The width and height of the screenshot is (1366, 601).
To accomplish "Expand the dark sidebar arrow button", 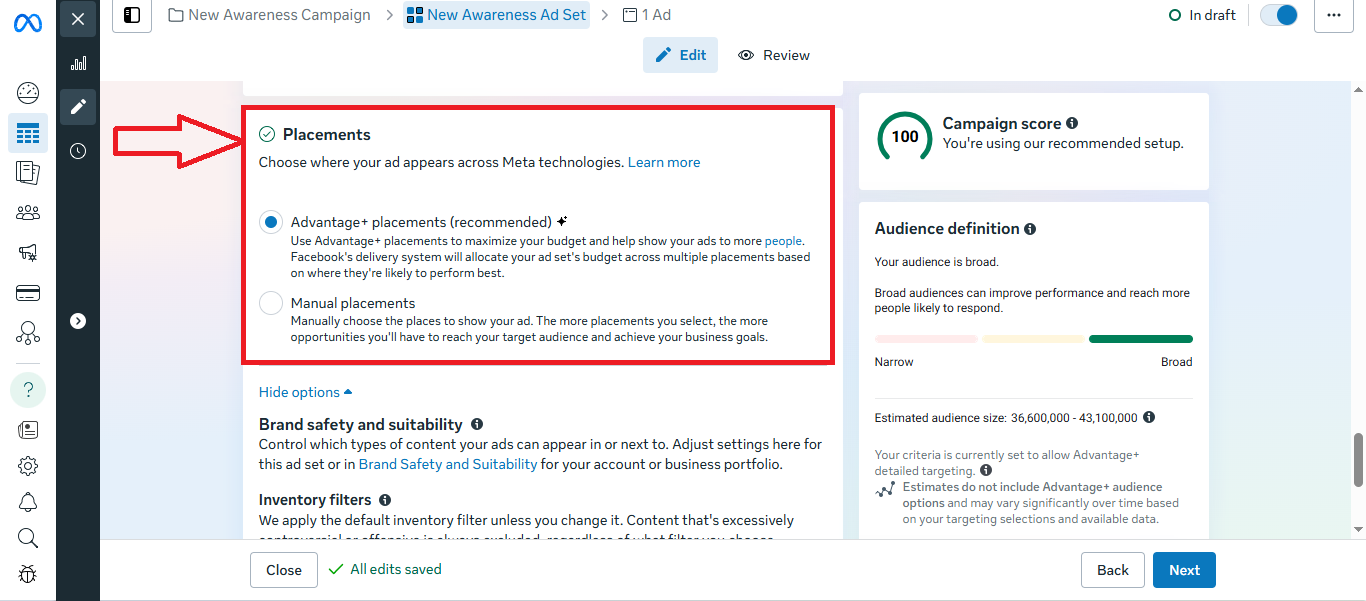I will (x=78, y=321).
